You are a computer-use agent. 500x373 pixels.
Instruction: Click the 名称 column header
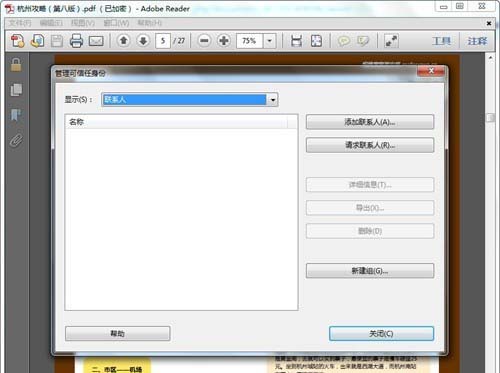pos(177,122)
